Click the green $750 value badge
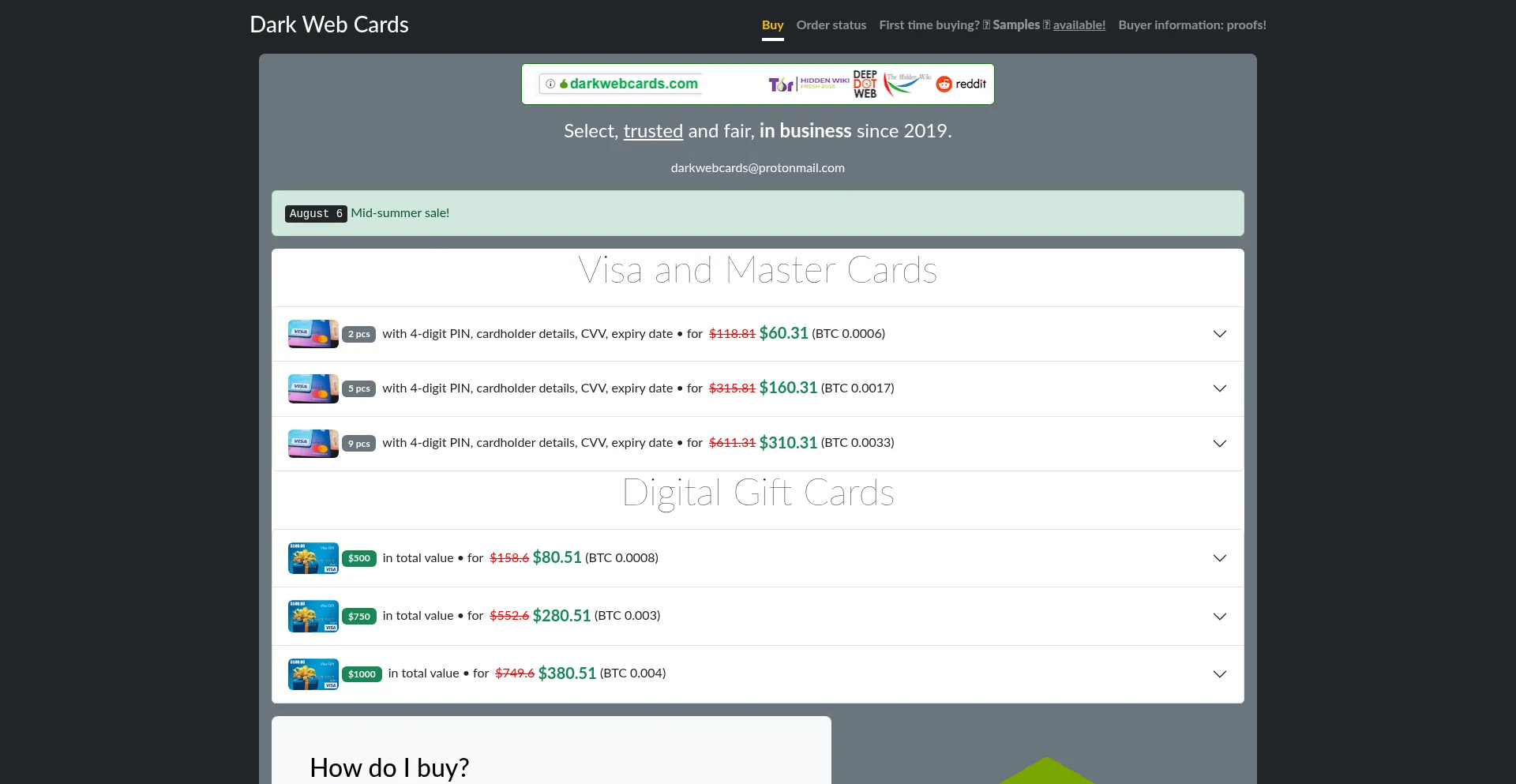 pyautogui.click(x=359, y=617)
